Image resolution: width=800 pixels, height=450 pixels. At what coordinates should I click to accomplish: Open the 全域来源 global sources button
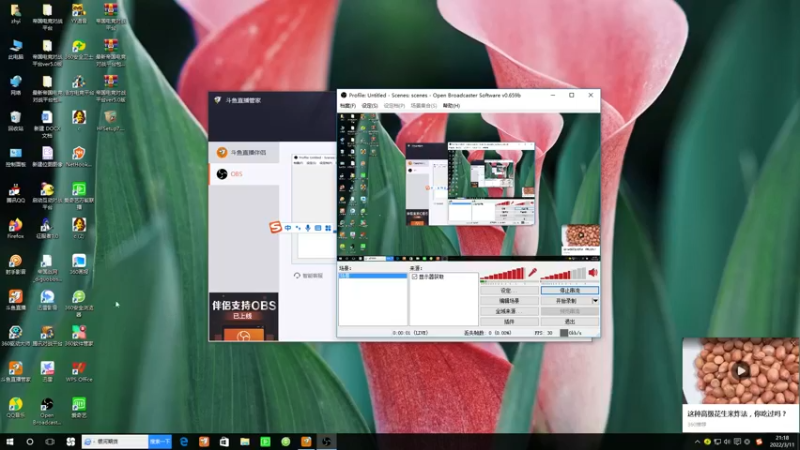pyautogui.click(x=509, y=311)
